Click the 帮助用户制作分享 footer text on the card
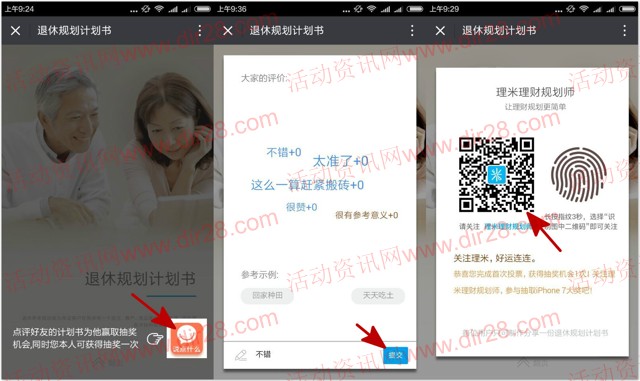 point(535,333)
